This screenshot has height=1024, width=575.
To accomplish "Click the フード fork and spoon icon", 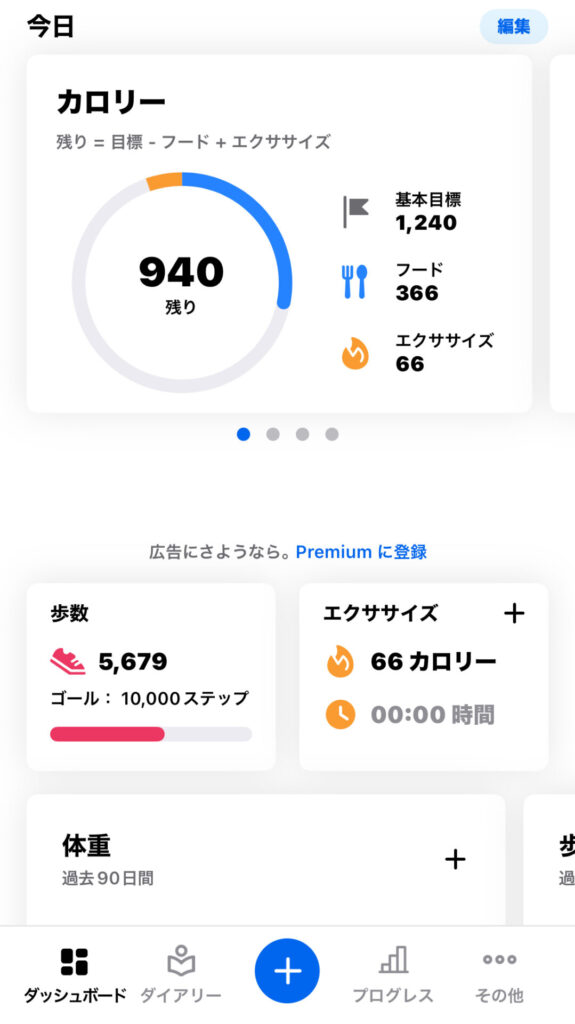I will point(355,282).
